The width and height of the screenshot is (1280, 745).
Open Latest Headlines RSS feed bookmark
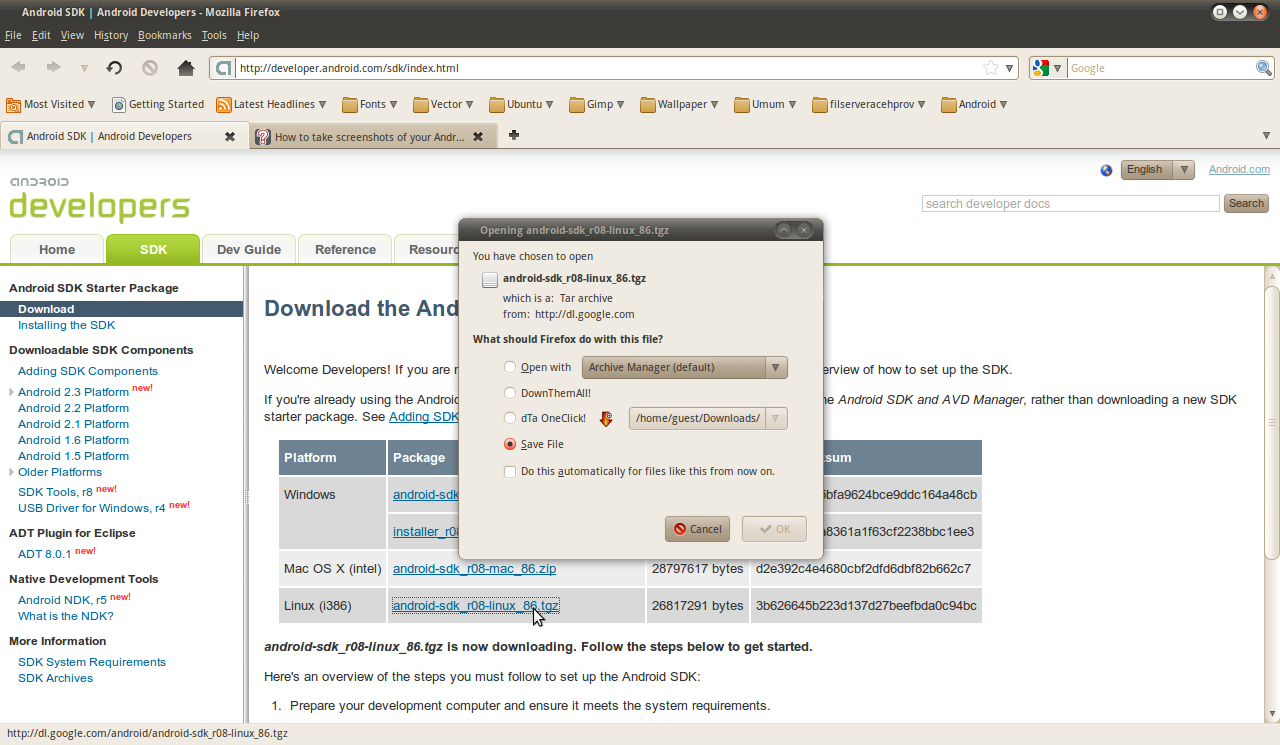[273, 104]
